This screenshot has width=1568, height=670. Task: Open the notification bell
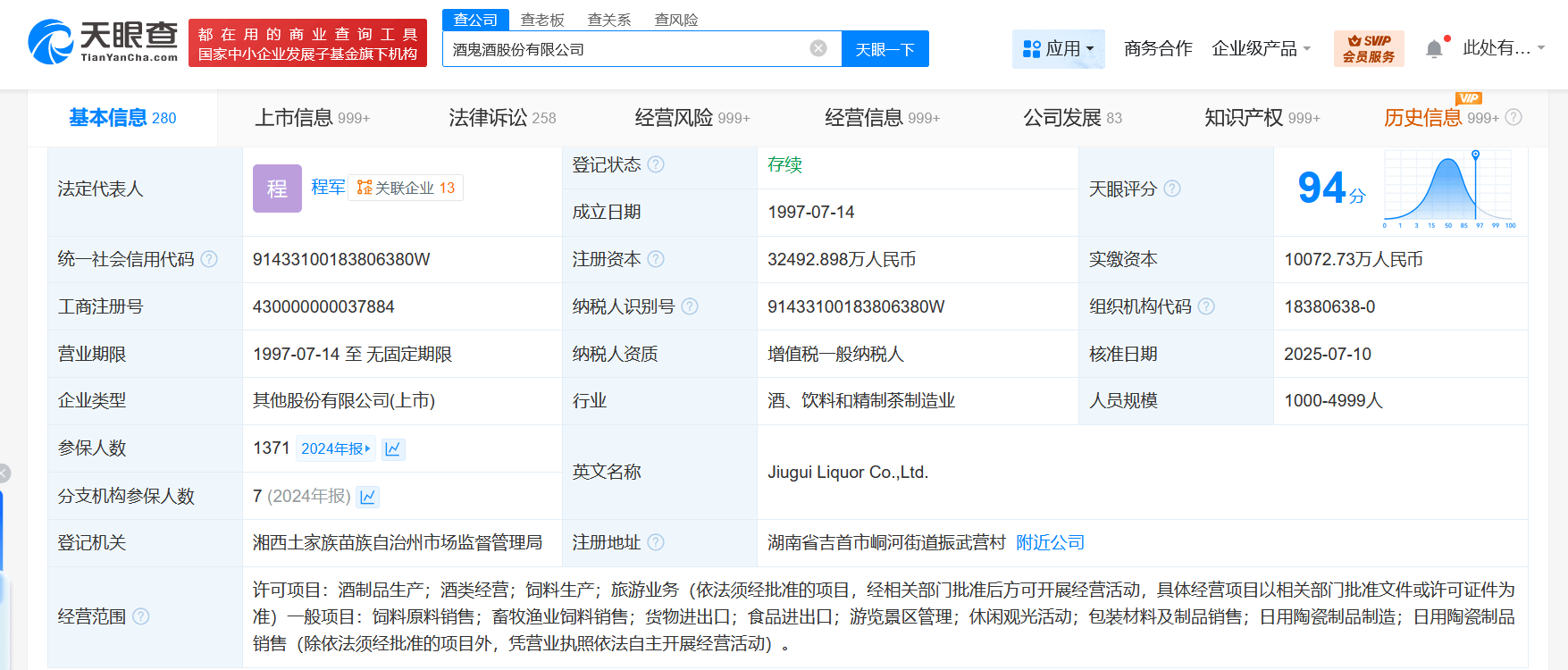1434,49
